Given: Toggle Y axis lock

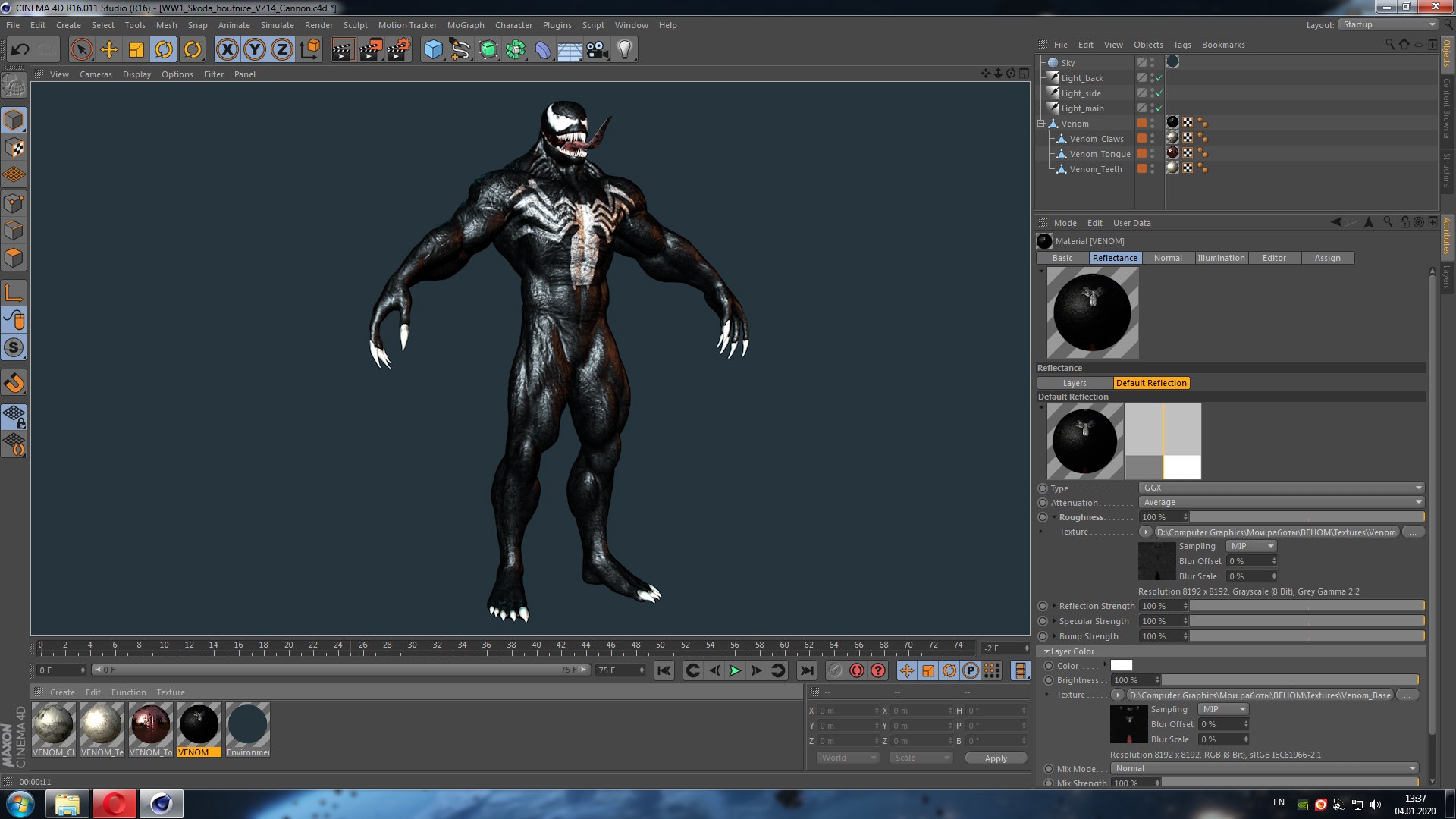Looking at the screenshot, I should [255, 50].
